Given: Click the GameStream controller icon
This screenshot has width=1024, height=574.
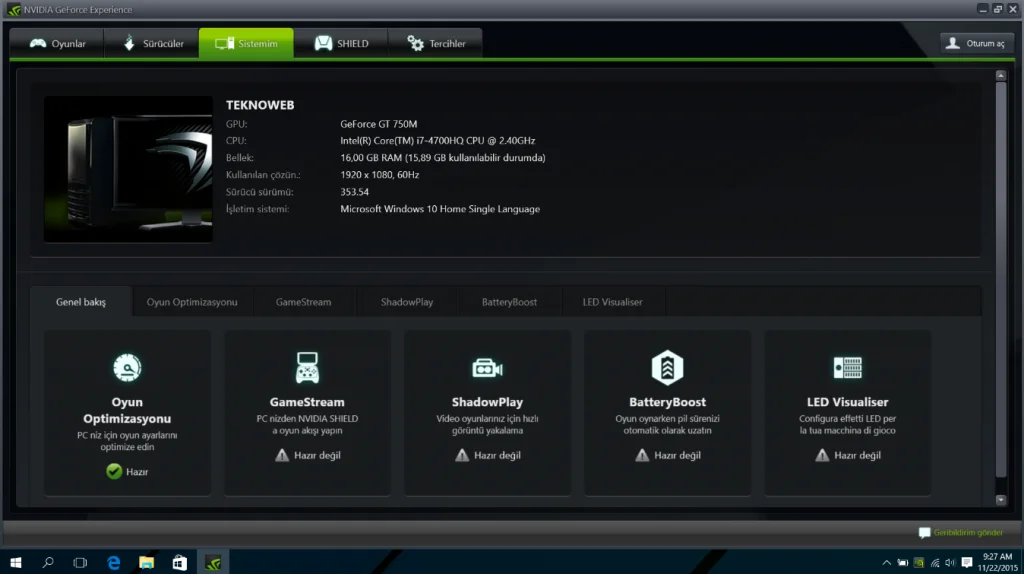Looking at the screenshot, I should tap(307, 367).
